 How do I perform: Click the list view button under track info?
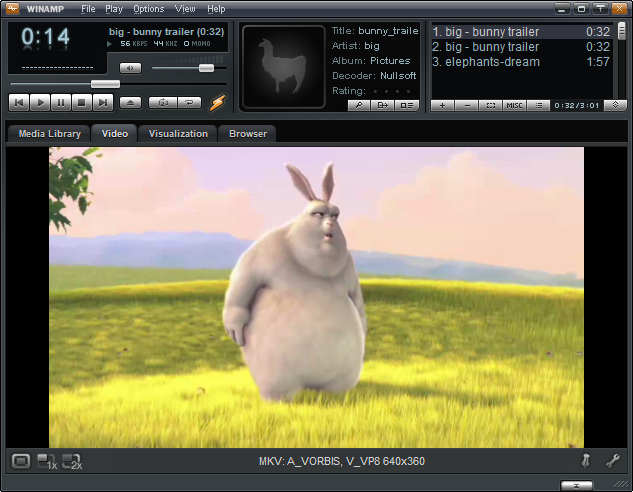pos(407,105)
